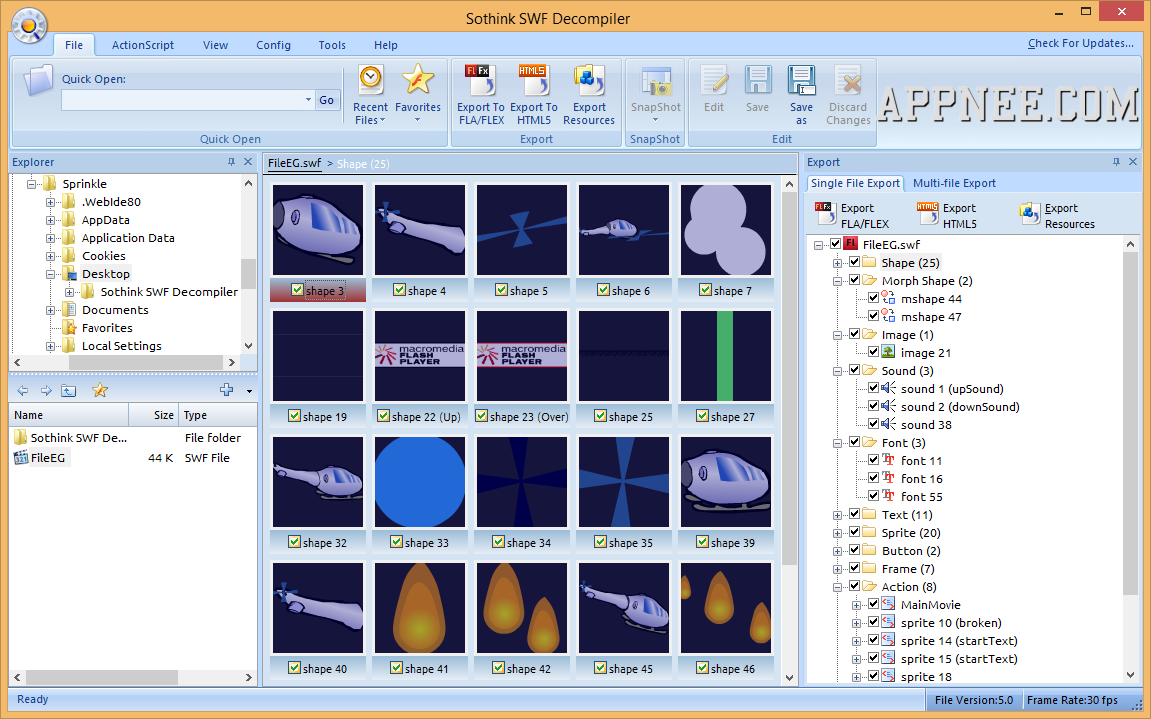Uncheck the shape 3 checkbox
The image size is (1151, 719).
point(297,290)
